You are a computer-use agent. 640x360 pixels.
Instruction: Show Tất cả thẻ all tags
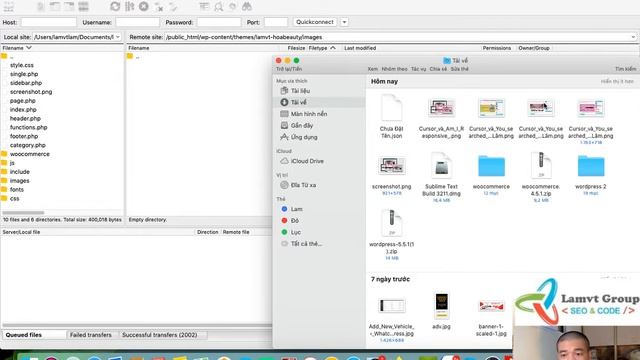coord(302,244)
